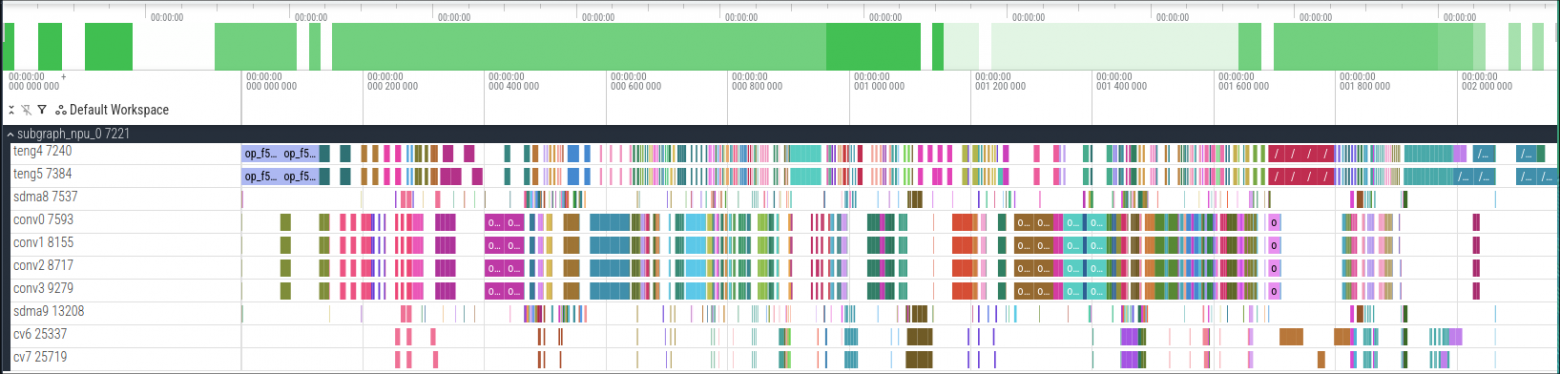Select the conv2 8717 track label
The width and height of the screenshot is (1560, 374).
click(x=43, y=266)
